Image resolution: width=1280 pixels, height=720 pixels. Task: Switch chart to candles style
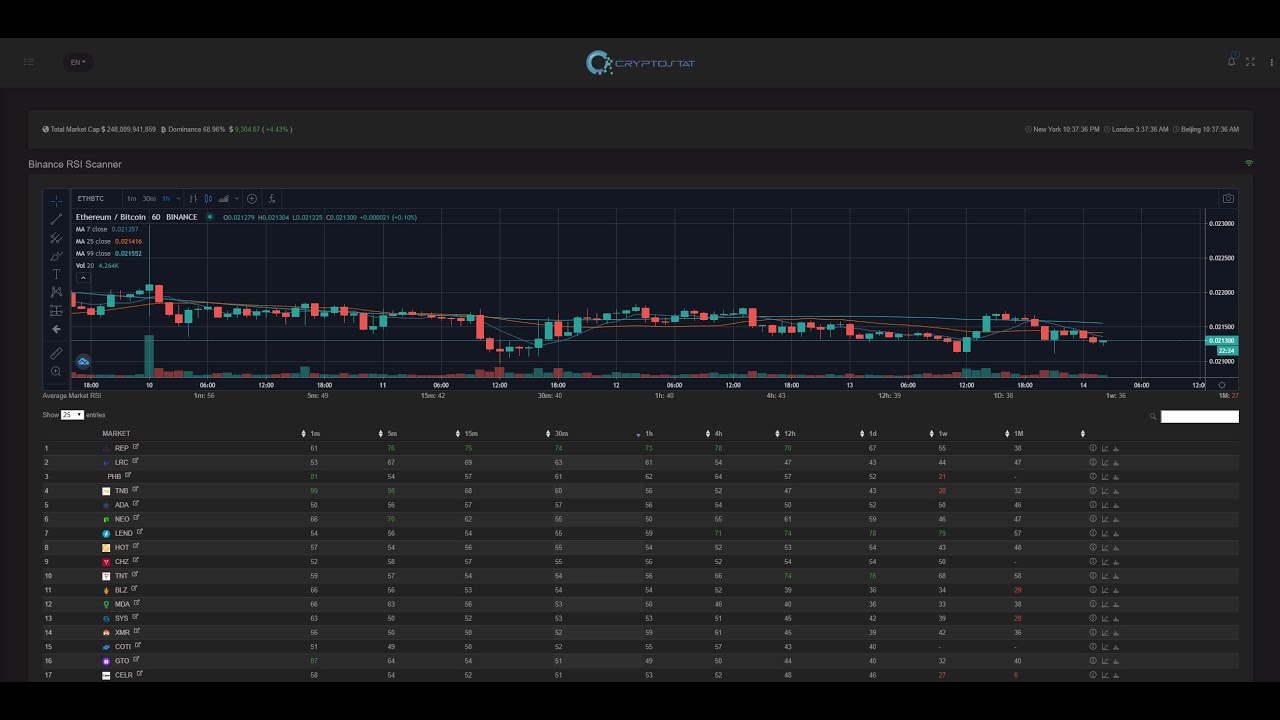click(208, 199)
